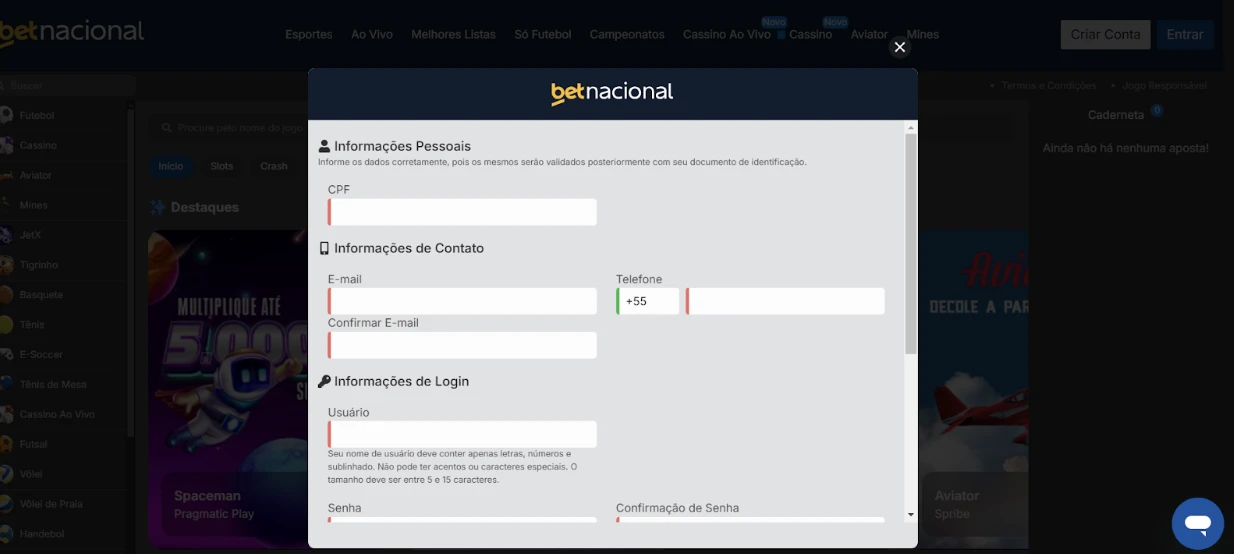Open the Jogo Responsável link
The height and width of the screenshot is (554, 1234).
1165,86
